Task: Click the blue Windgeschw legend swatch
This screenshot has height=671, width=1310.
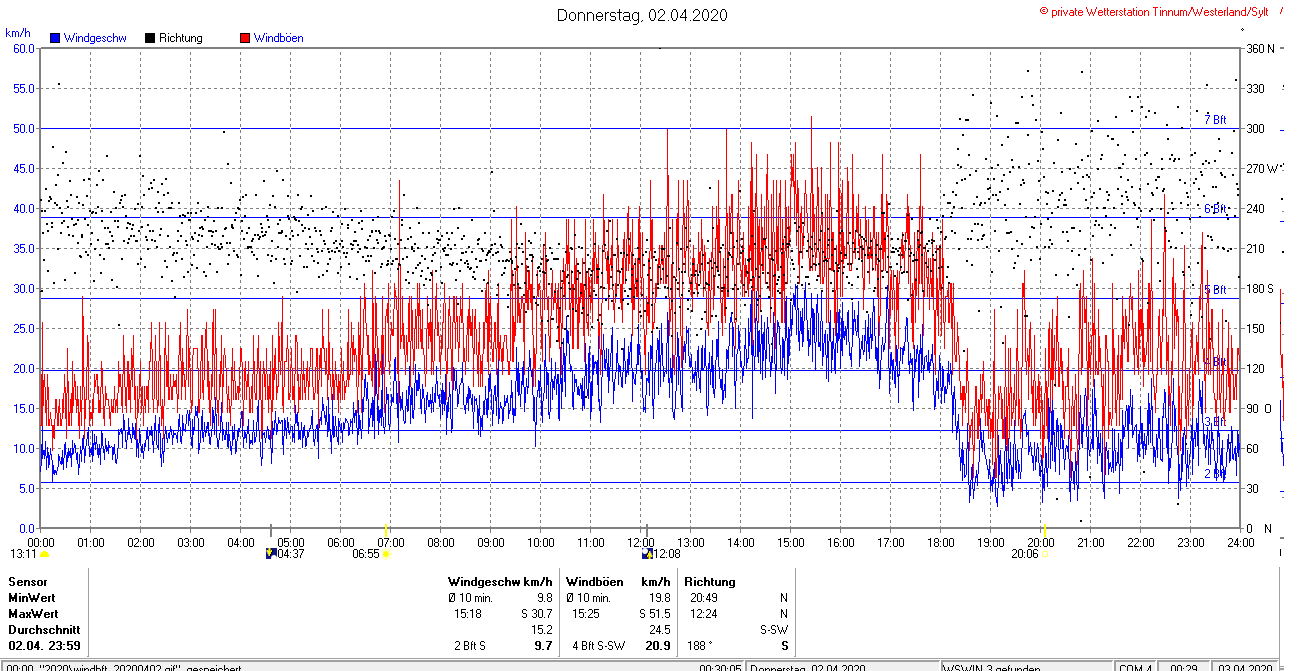Action: click(56, 38)
